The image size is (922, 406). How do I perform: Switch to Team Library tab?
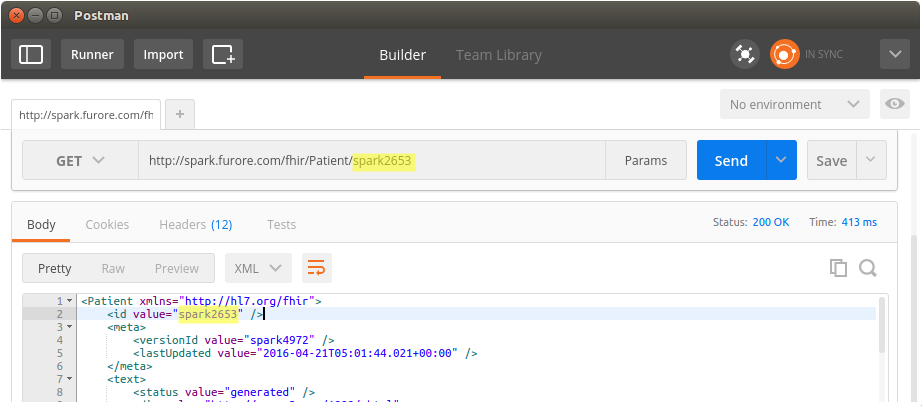[x=498, y=55]
